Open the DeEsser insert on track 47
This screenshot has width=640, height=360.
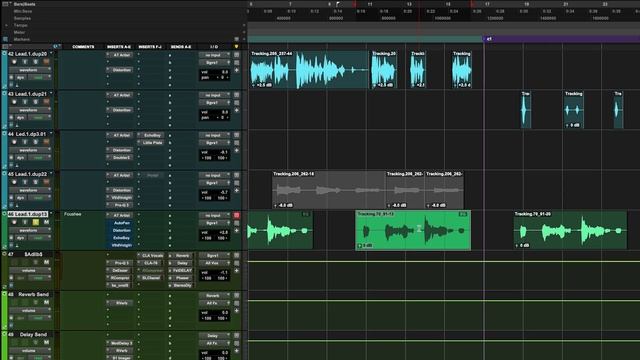[120, 270]
